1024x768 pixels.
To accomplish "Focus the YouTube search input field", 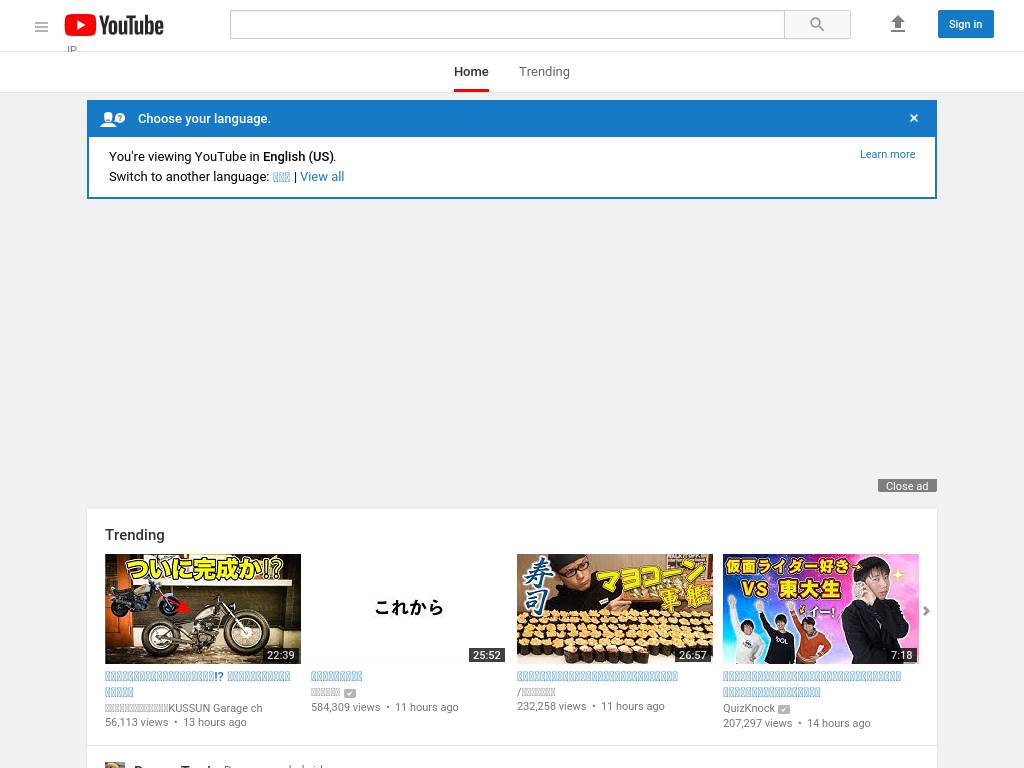I will [507, 25].
